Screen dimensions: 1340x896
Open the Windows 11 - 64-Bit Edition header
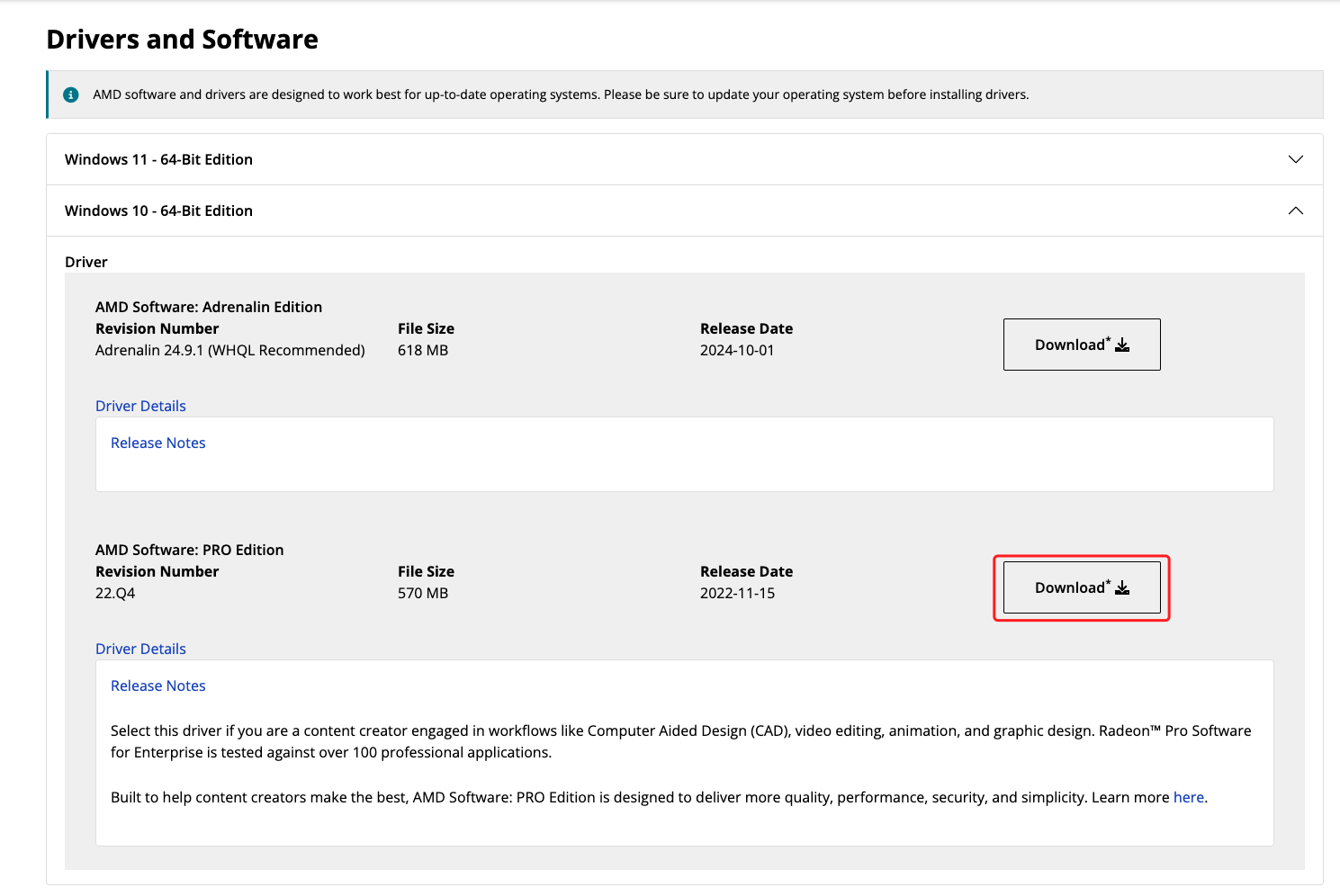pyautogui.click(x=158, y=159)
